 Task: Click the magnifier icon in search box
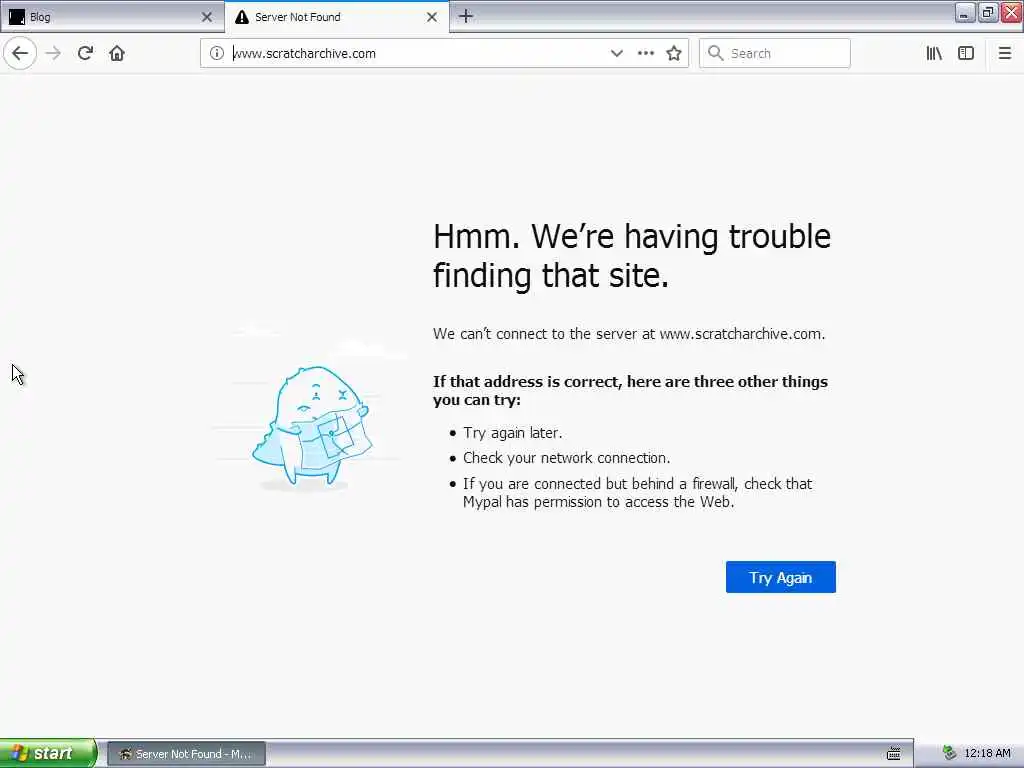pyautogui.click(x=716, y=54)
